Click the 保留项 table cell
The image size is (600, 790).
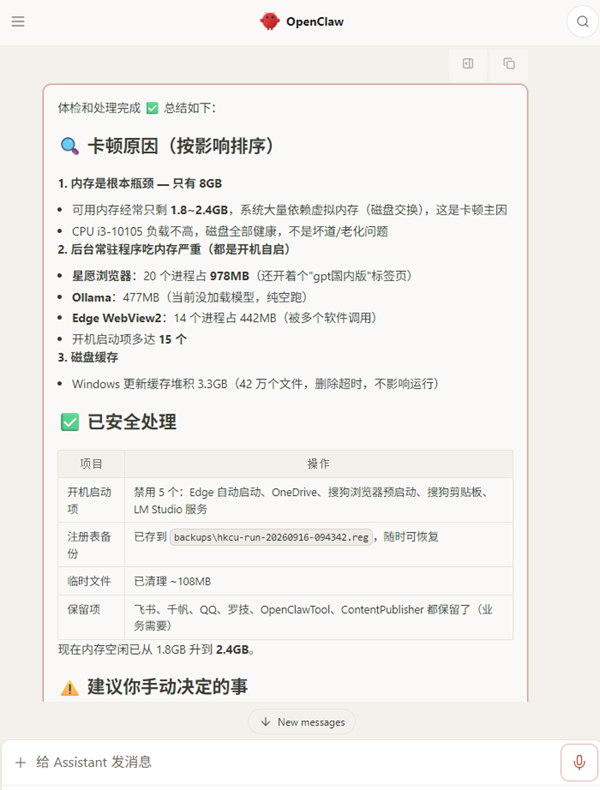click(x=91, y=617)
